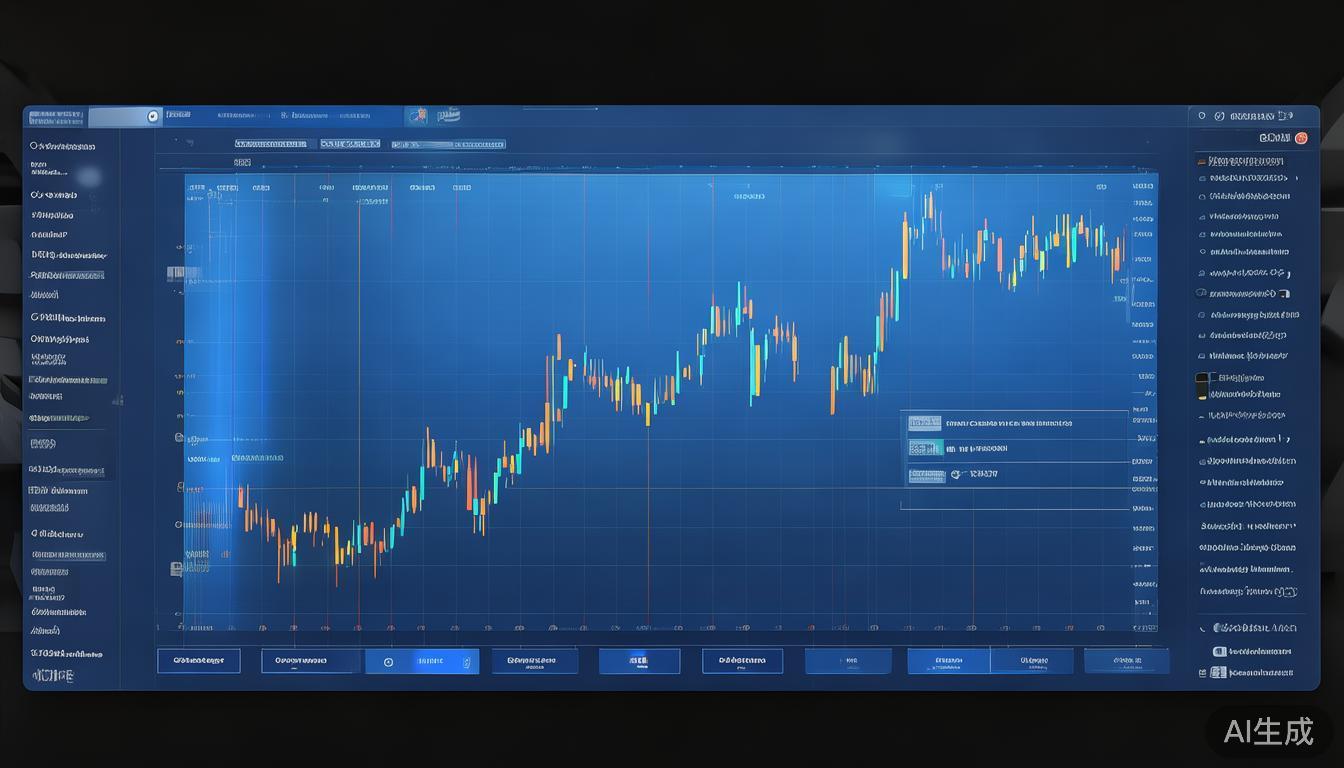Viewport: 1344px width, 768px height.
Task: Toggle the radio circle on first left sidebar item
Action: 34,146
